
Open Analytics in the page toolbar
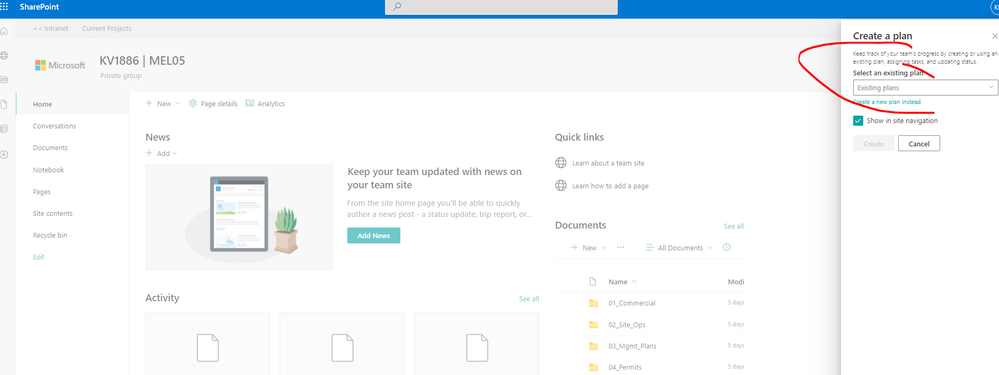[265, 103]
